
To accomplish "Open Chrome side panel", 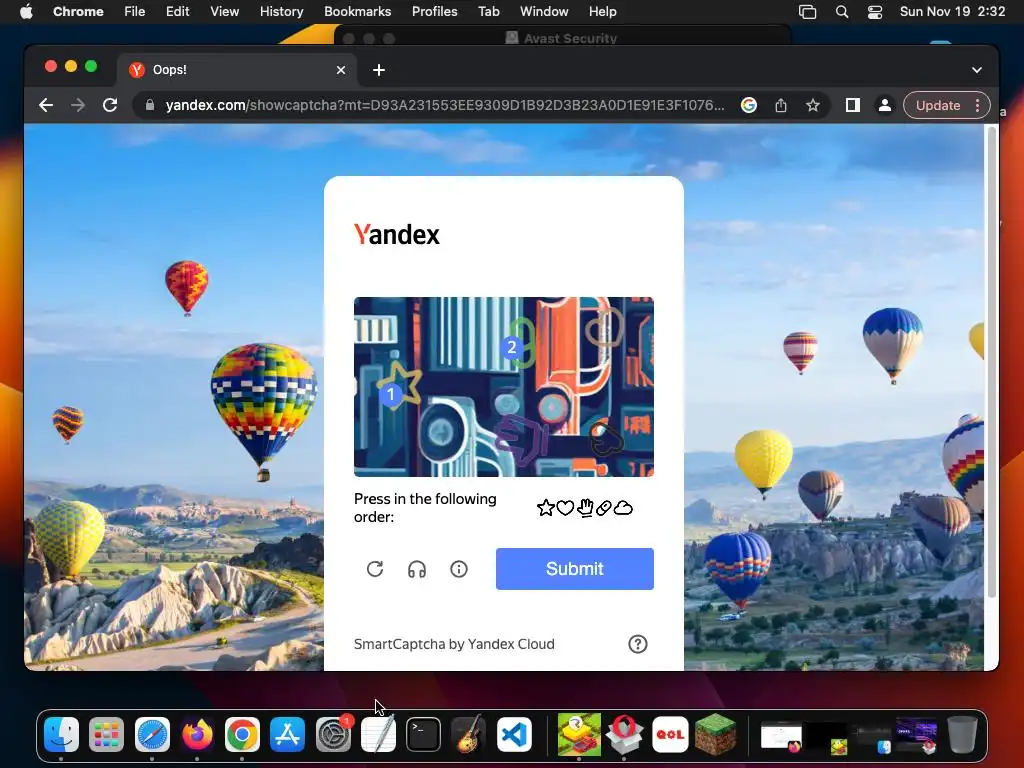I will pos(852,105).
